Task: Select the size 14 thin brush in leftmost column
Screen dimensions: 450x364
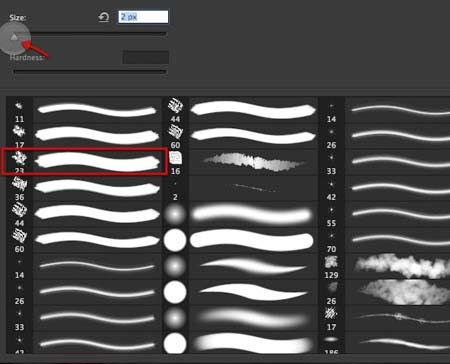Action: point(84,266)
